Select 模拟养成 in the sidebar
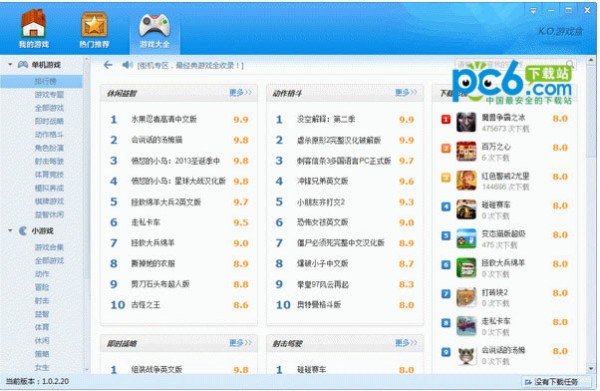 [49, 188]
